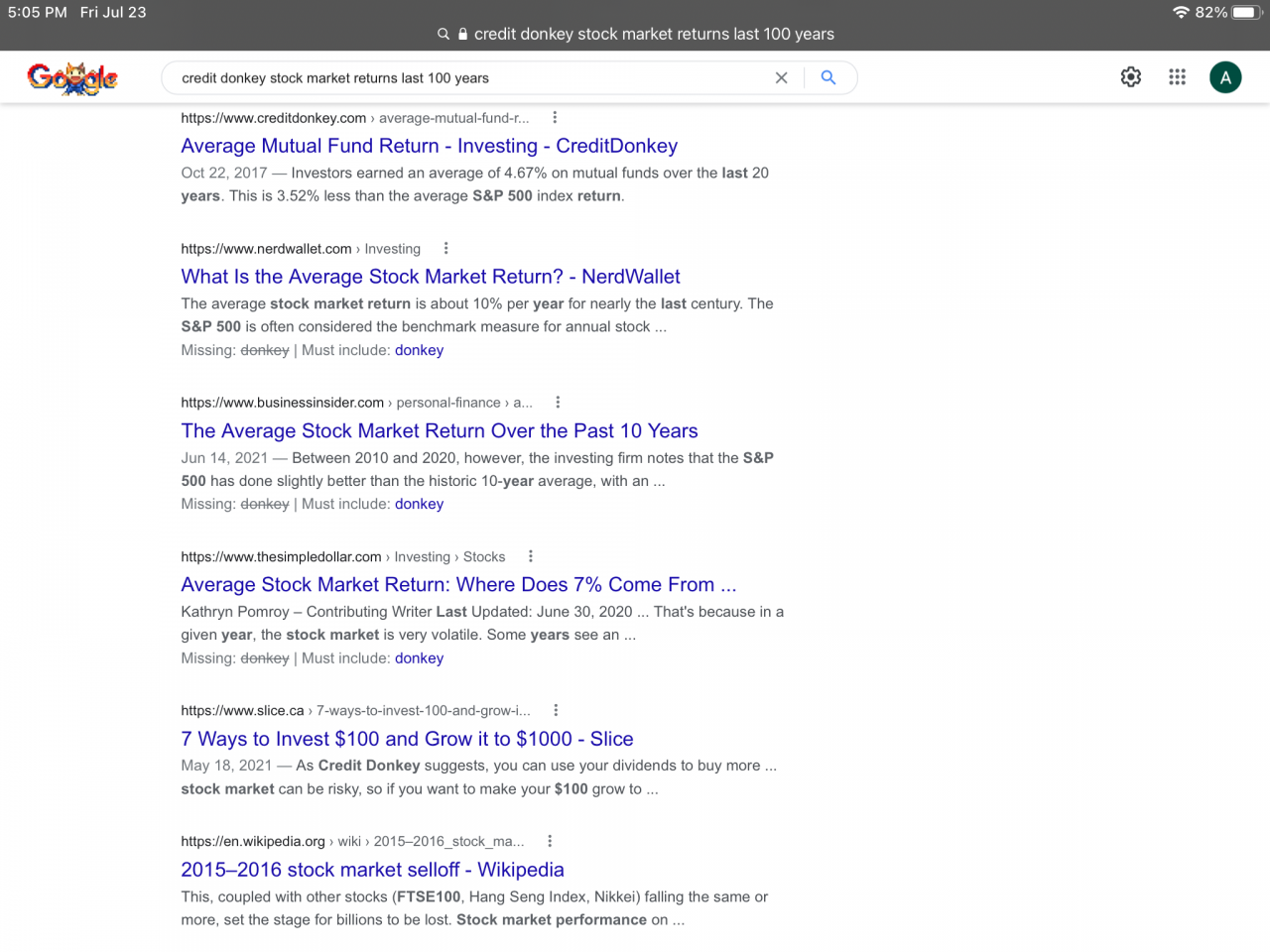Screen dimensions: 1270x952
Task: Tap the 'Kathryn Pomroy – Contributing Writer' snippet
Action: pos(307,612)
